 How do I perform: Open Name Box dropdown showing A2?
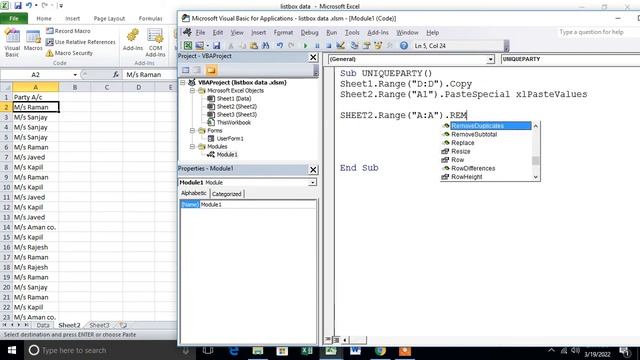tap(75, 75)
